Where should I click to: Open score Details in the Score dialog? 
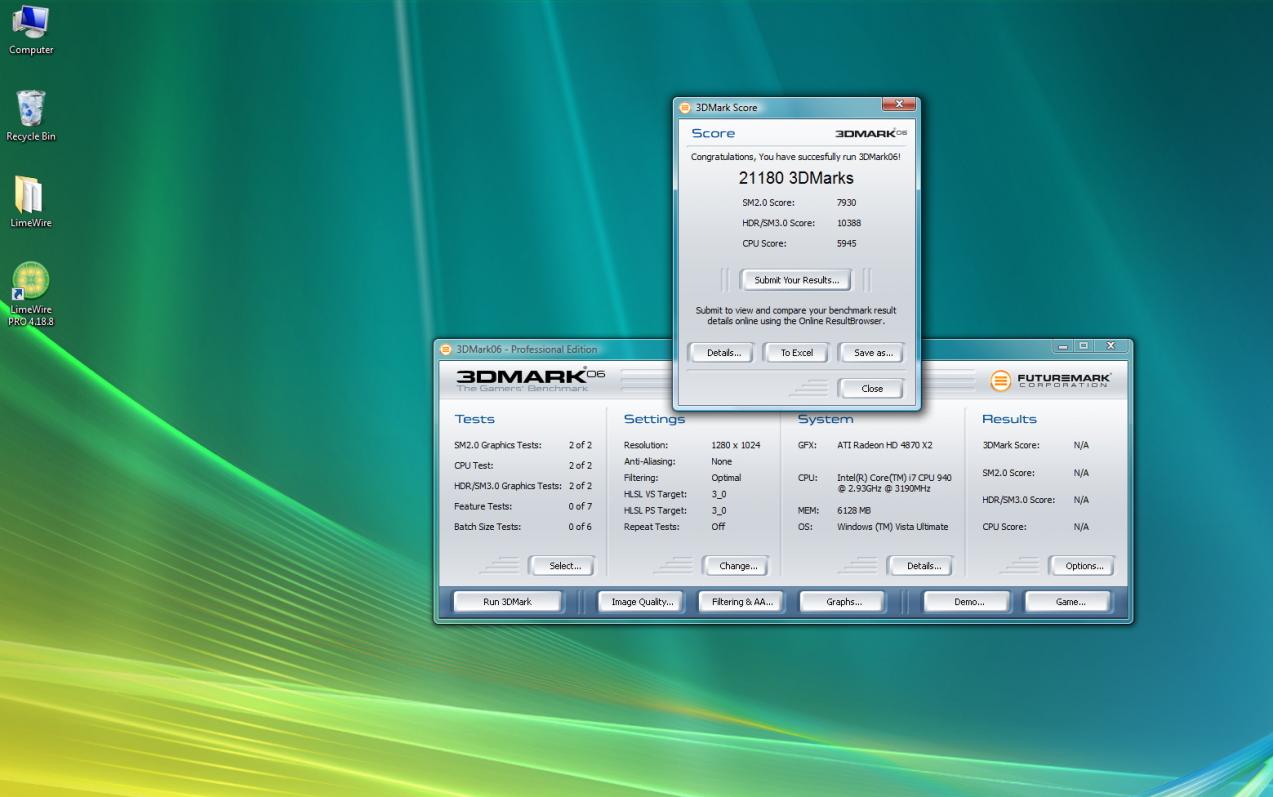coord(723,353)
